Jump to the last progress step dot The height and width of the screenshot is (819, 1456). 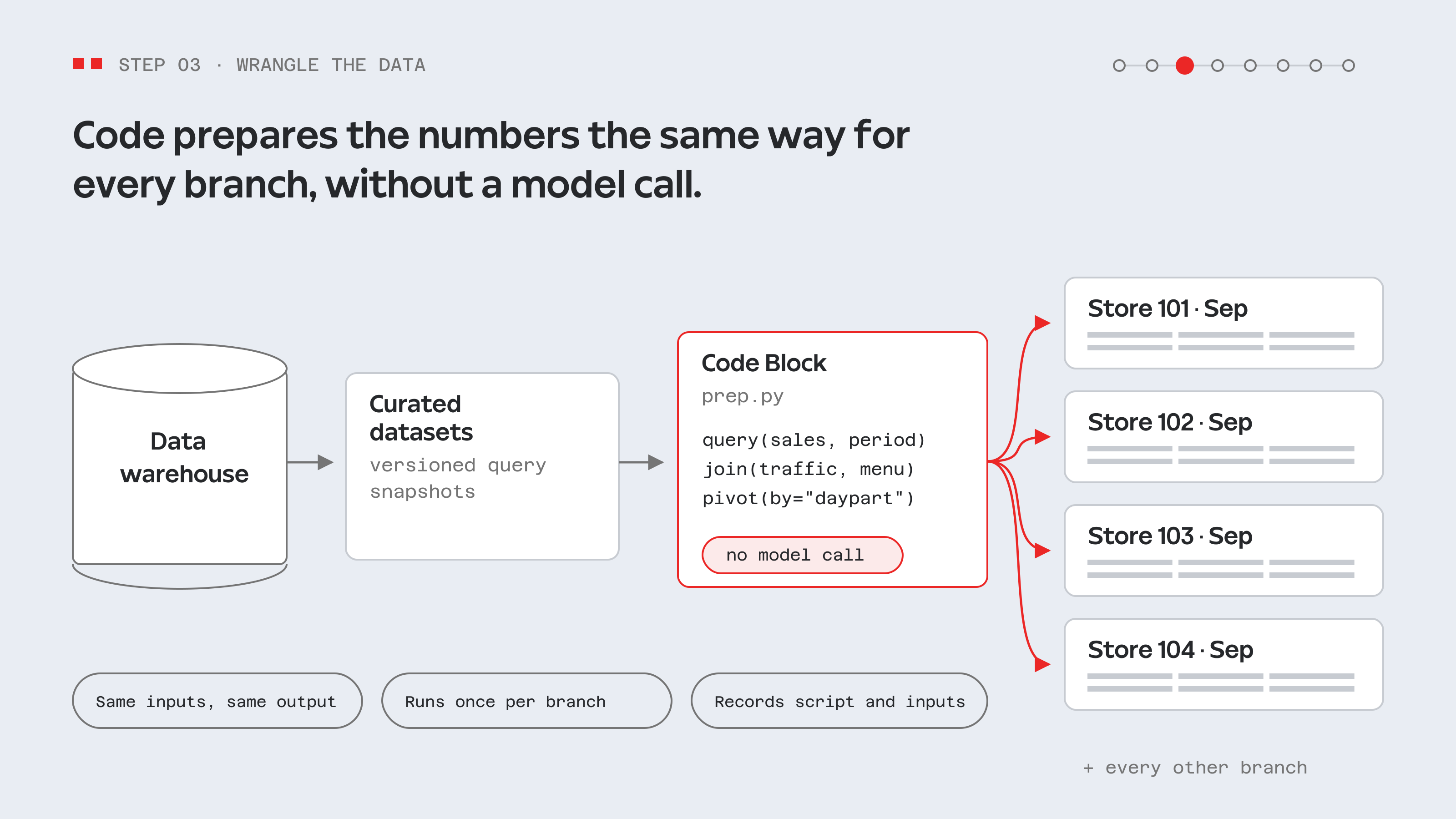pos(1349,66)
